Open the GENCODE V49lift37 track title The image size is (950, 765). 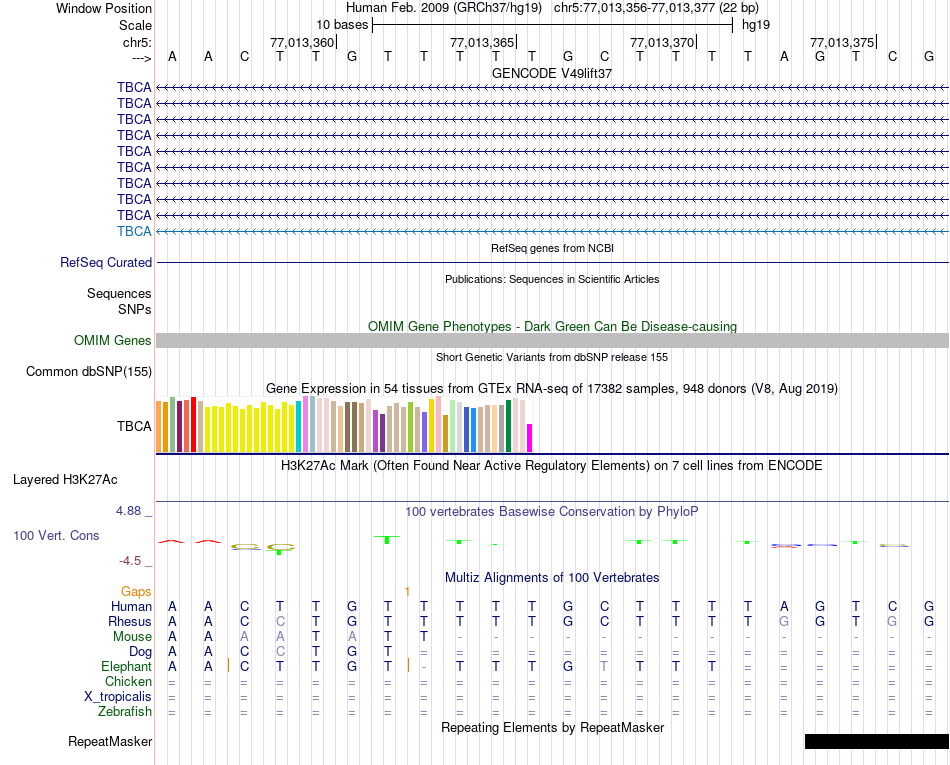coord(552,73)
